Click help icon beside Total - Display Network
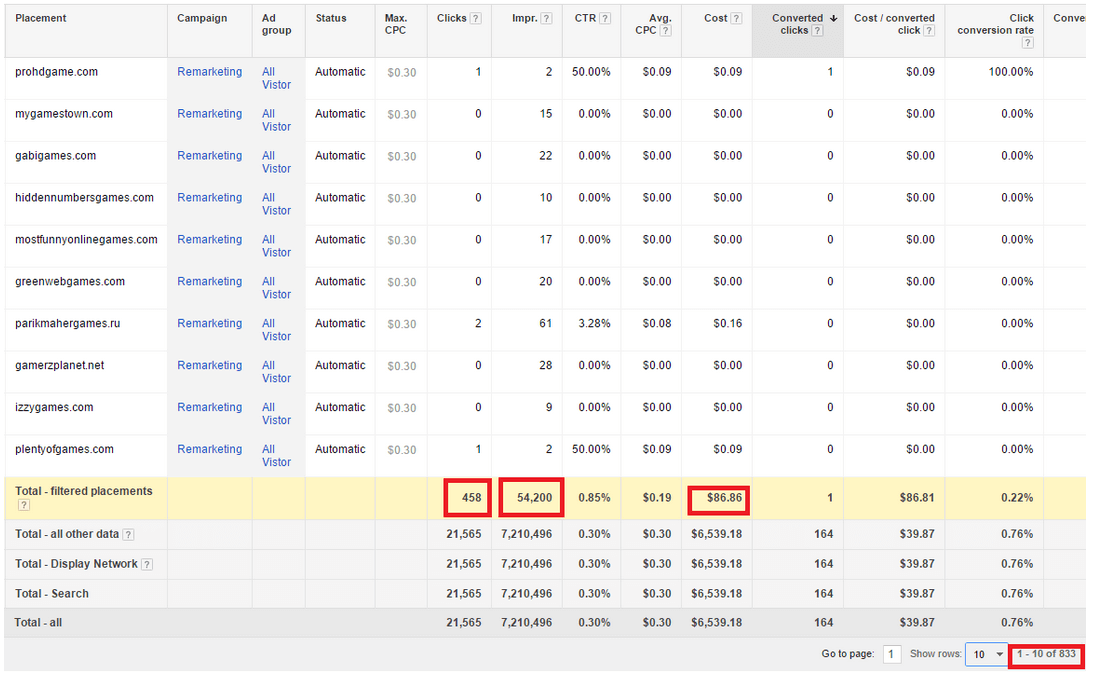Image resolution: width=1095 pixels, height=675 pixels. click(147, 564)
